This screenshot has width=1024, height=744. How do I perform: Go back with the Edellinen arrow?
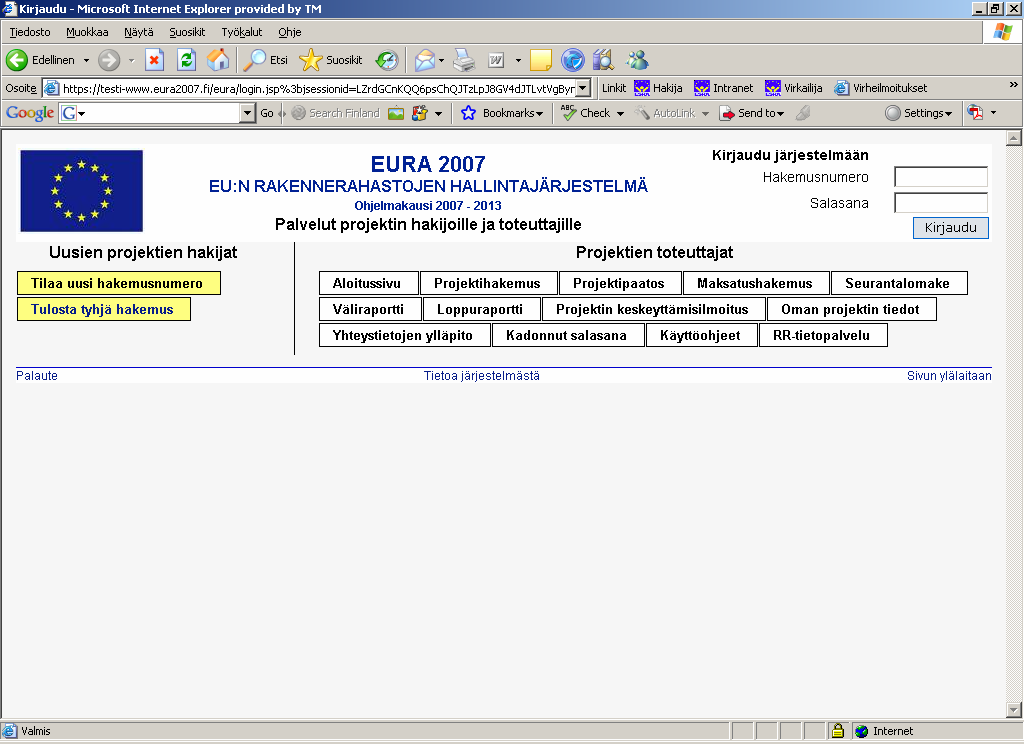(x=17, y=60)
